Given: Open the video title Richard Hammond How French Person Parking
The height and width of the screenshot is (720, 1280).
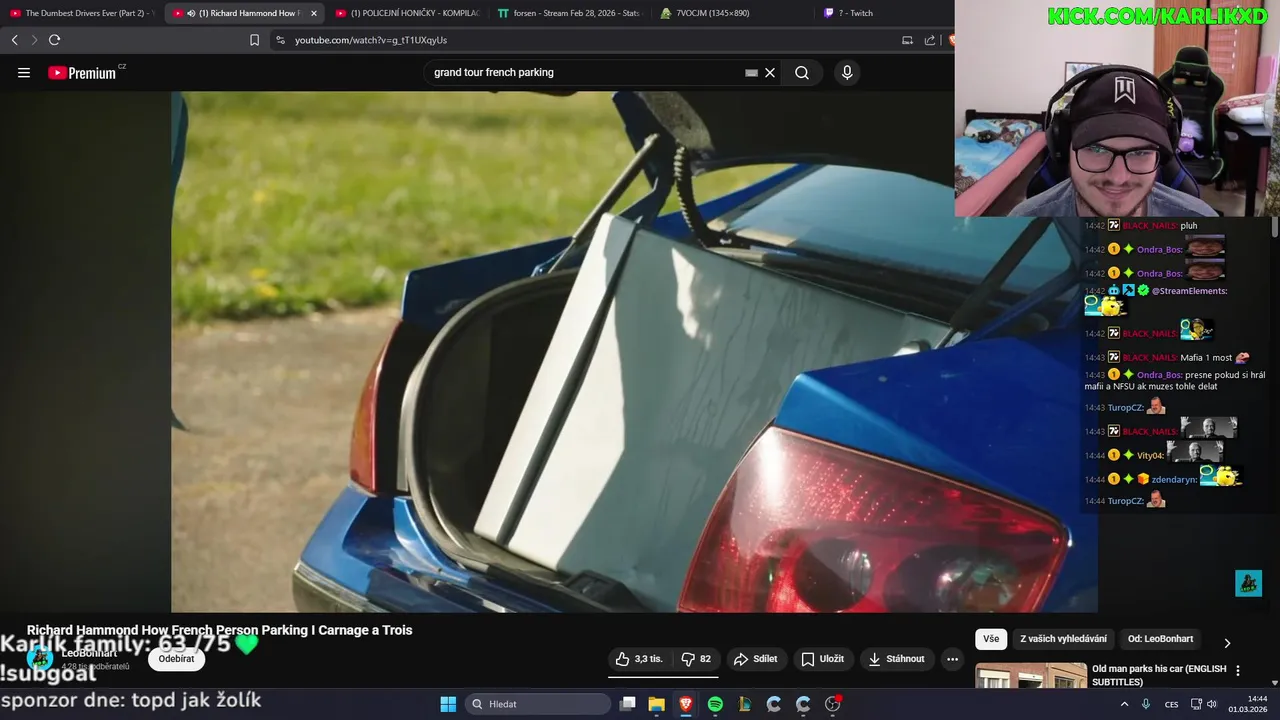Looking at the screenshot, I should 219,630.
